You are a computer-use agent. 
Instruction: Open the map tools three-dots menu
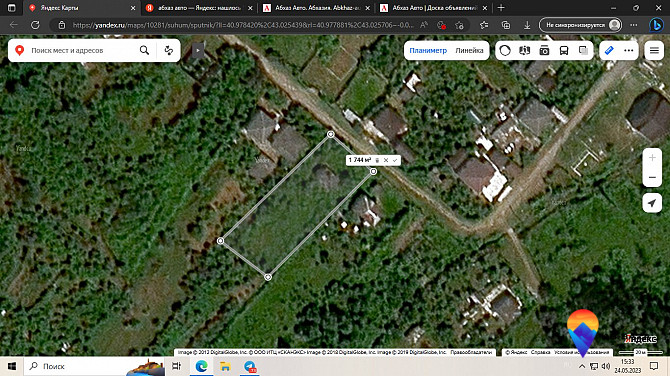tap(629, 50)
